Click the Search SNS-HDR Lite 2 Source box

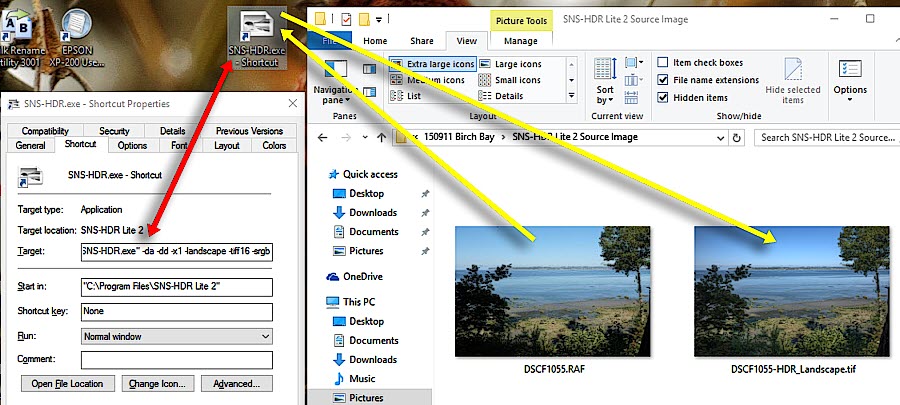pos(827,138)
